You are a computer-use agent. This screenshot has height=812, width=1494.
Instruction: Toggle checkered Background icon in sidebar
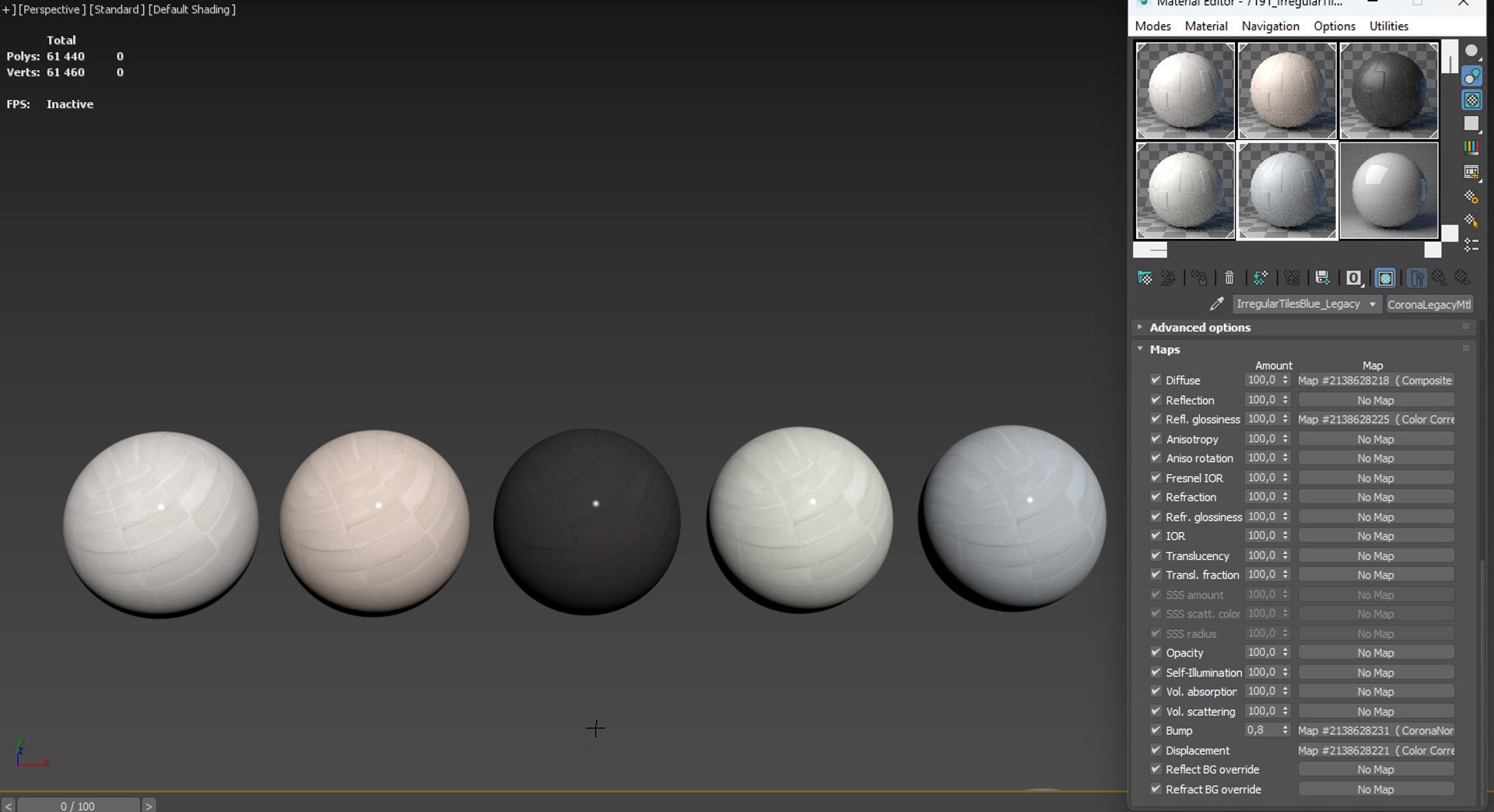[x=1471, y=100]
